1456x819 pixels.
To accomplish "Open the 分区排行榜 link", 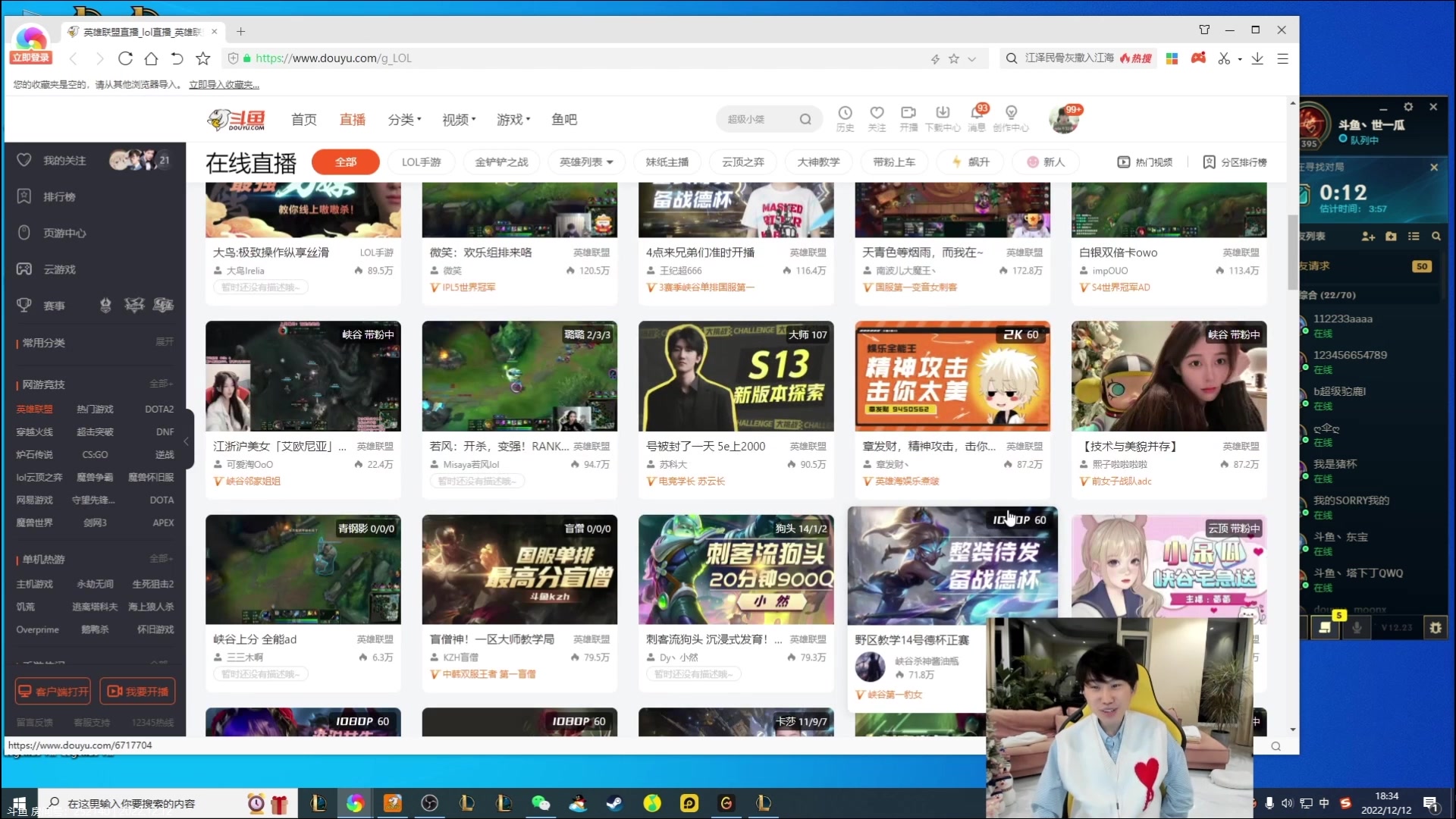I will [1235, 162].
